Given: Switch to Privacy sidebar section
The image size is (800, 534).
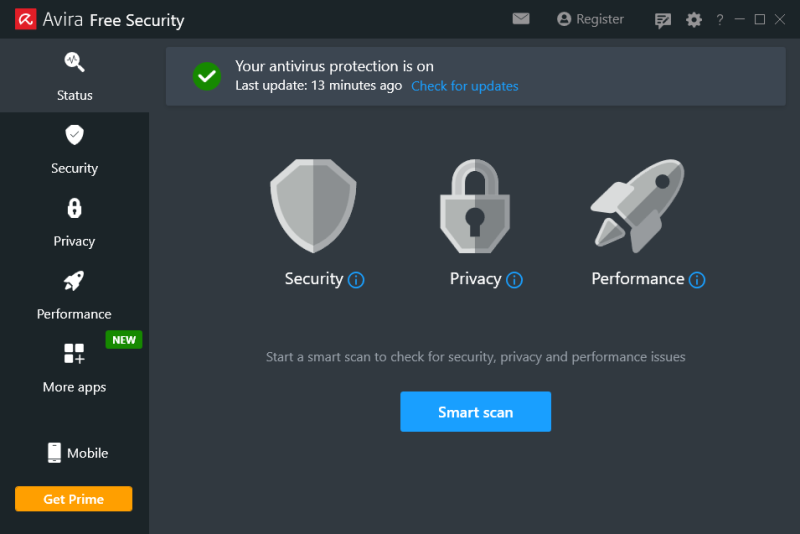Looking at the screenshot, I should pyautogui.click(x=74, y=222).
